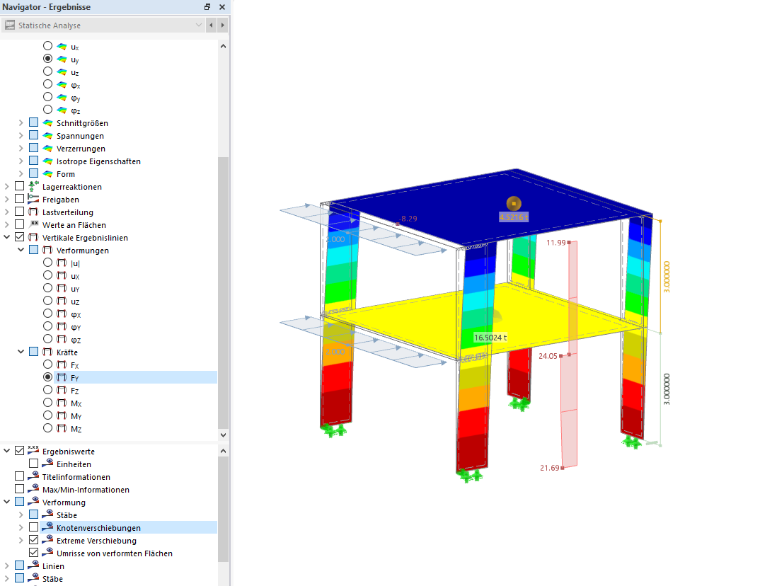
Task: Enable the Freigaben checkbox
Action: (19, 199)
